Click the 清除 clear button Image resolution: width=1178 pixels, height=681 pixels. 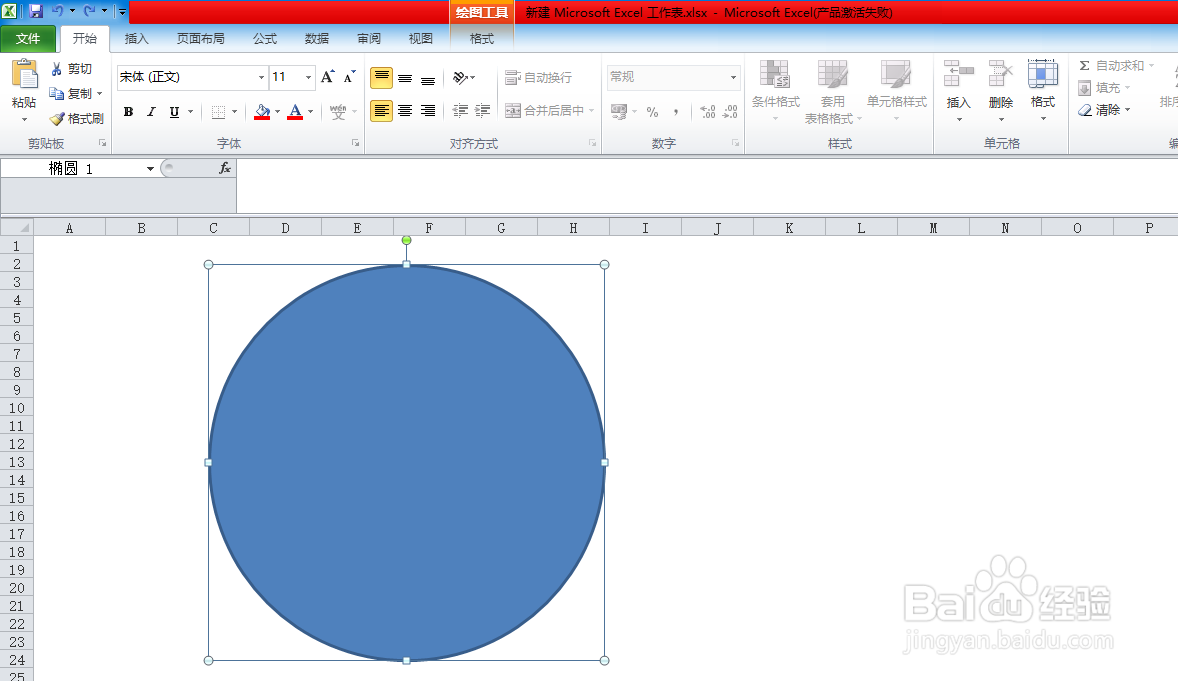click(x=1104, y=110)
